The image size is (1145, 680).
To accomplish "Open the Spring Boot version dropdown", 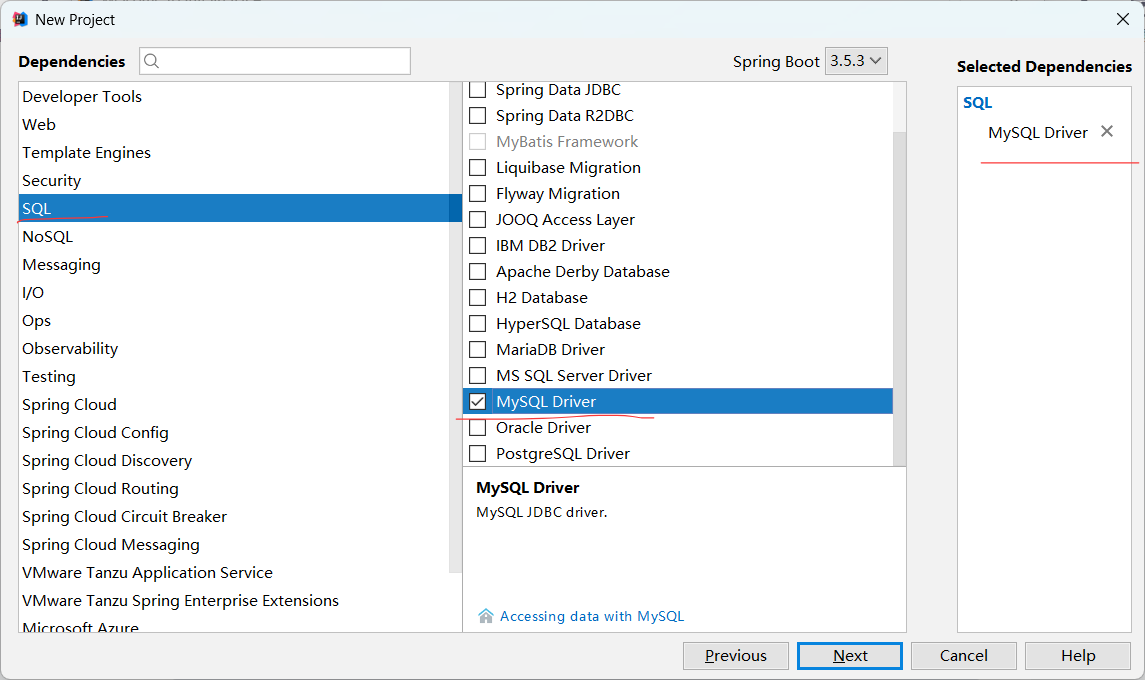I will [856, 61].
